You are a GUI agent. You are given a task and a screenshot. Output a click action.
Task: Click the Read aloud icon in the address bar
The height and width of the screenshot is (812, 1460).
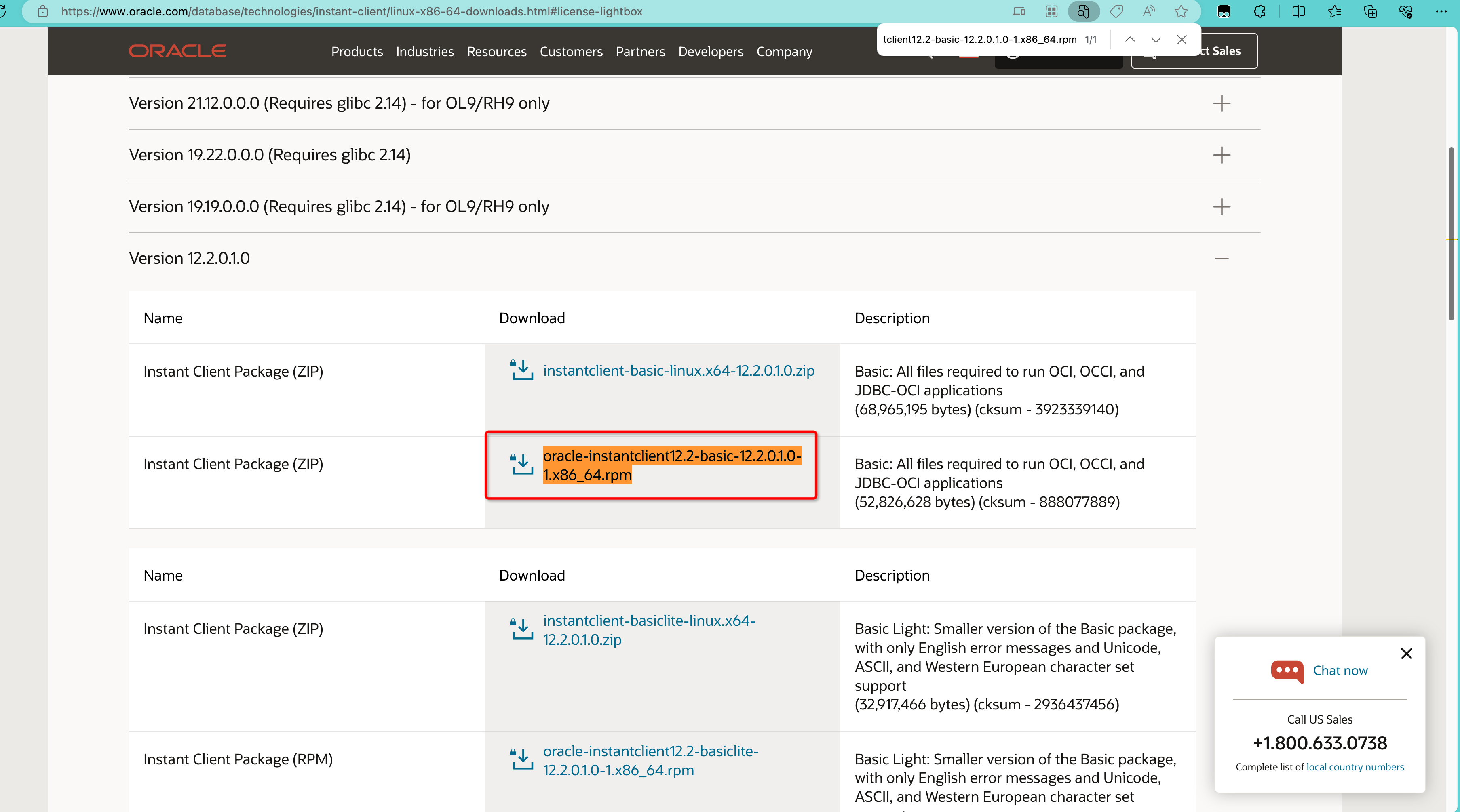click(1149, 11)
